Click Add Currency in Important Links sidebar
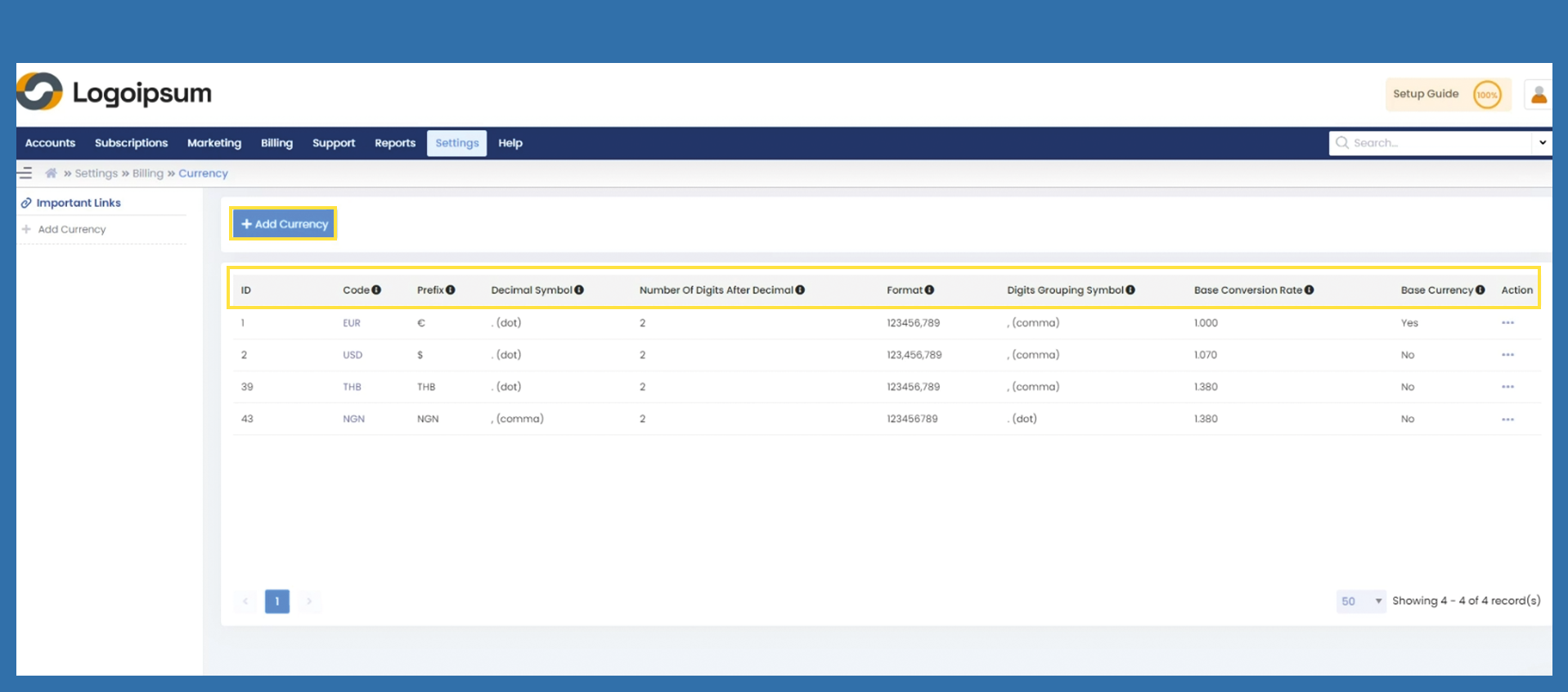The height and width of the screenshot is (692, 1568). coord(72,230)
